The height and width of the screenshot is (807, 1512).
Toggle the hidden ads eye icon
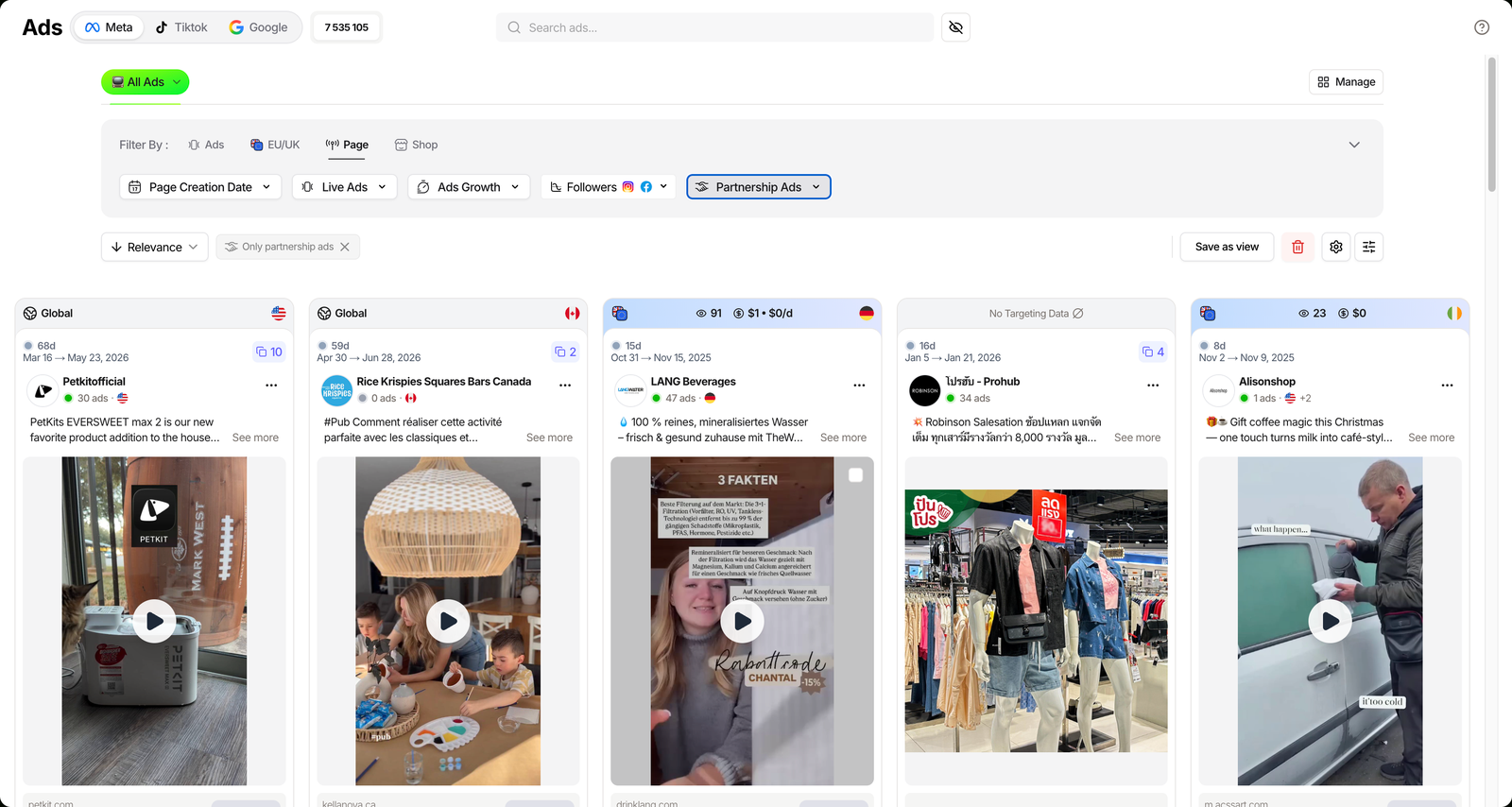click(955, 27)
